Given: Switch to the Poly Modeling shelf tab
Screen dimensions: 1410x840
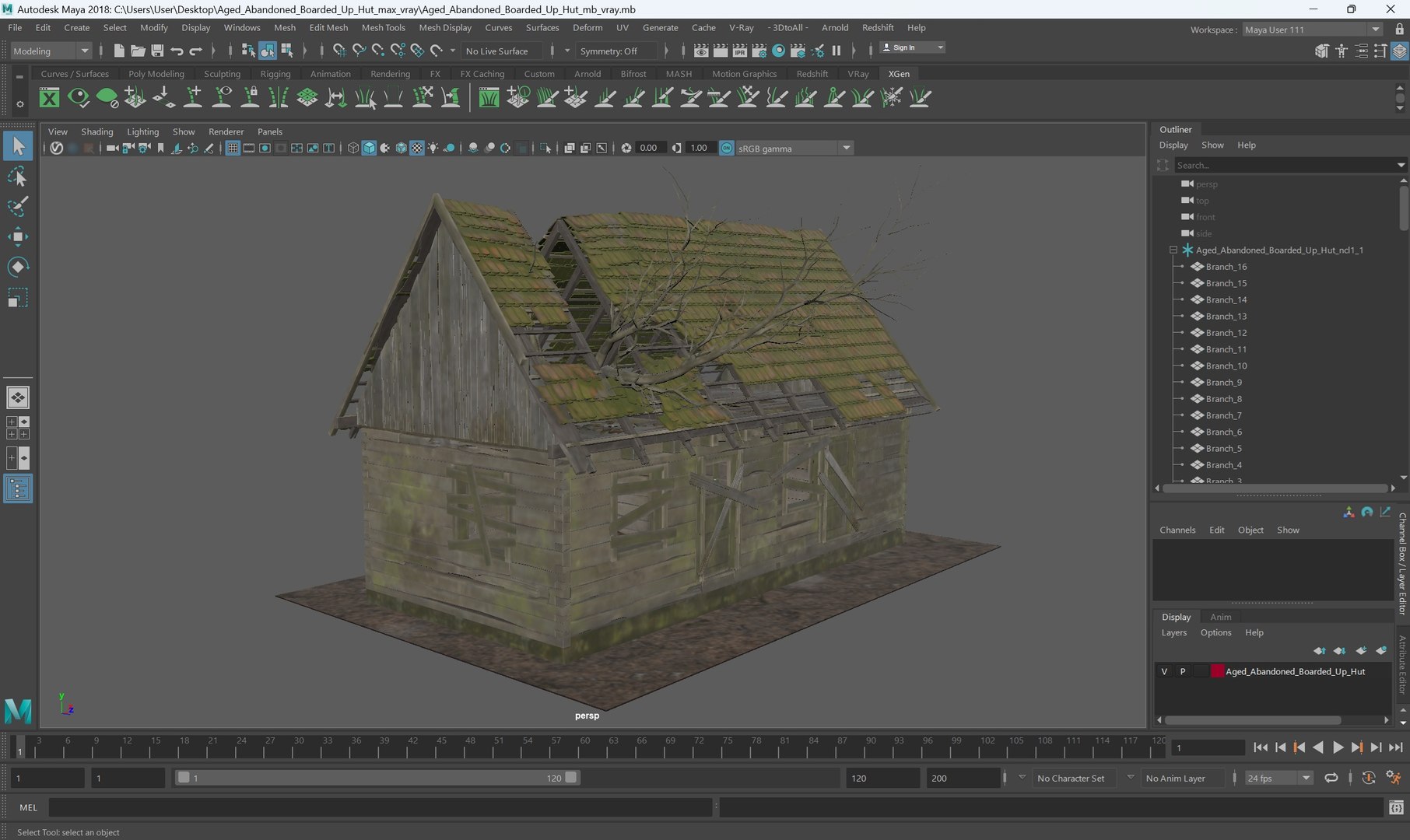Looking at the screenshot, I should pyautogui.click(x=156, y=74).
